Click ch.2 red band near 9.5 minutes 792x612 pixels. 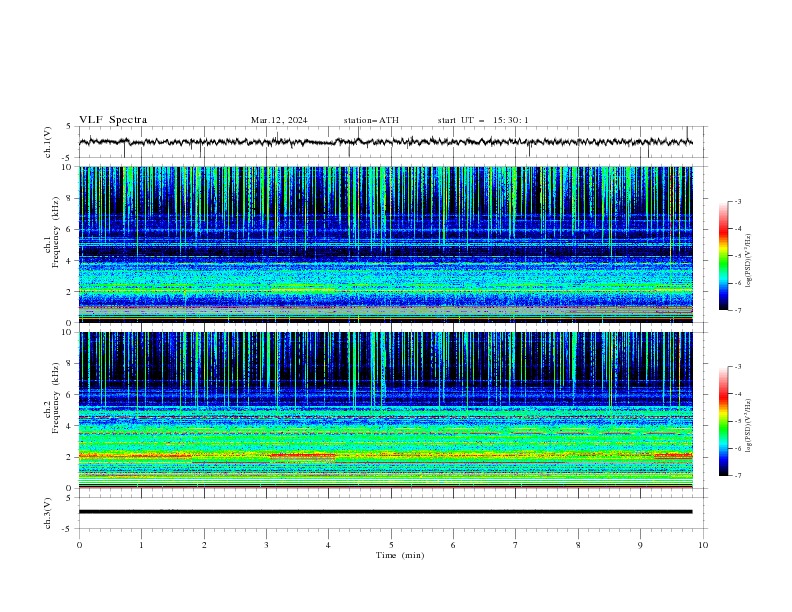pyautogui.click(x=673, y=455)
